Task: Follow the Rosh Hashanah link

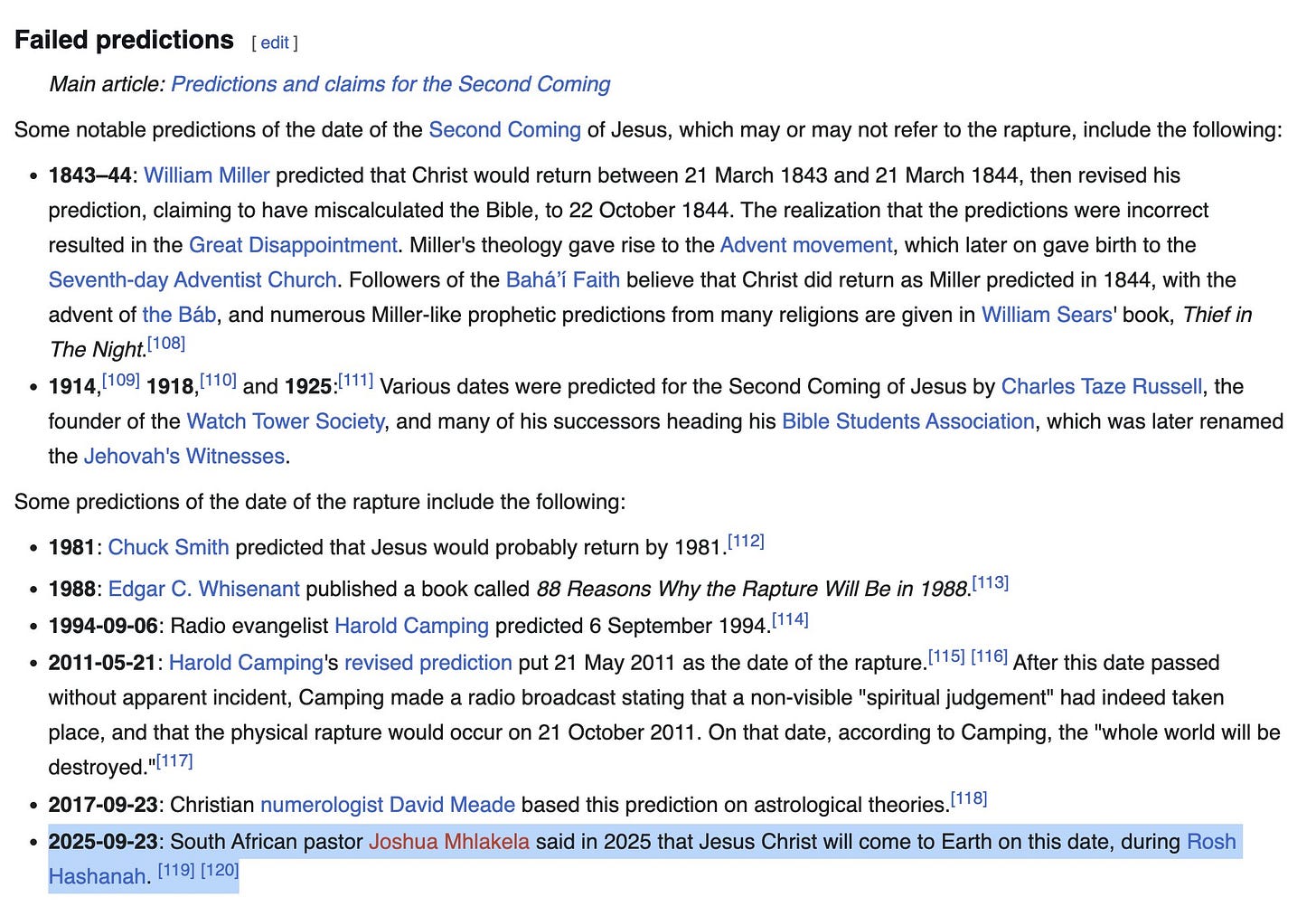Action: pyautogui.click(x=1211, y=842)
